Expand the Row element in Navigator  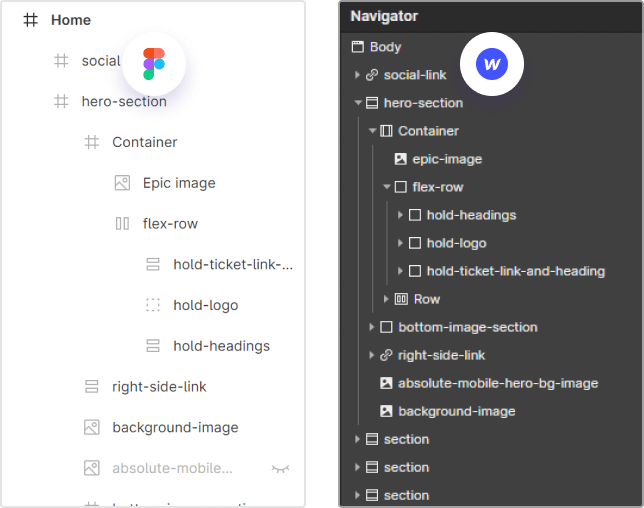click(386, 299)
